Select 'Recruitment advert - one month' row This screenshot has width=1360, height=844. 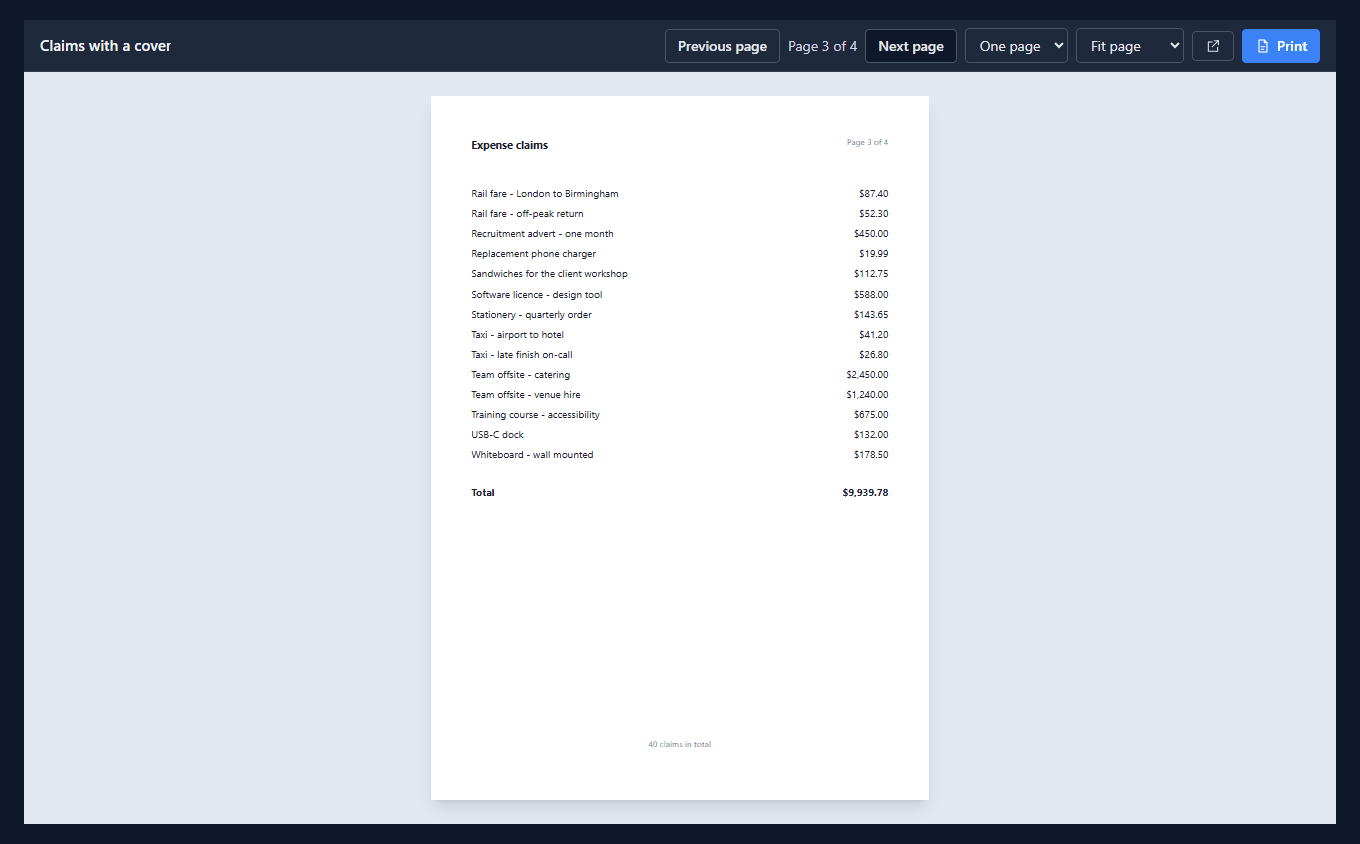click(x=680, y=234)
